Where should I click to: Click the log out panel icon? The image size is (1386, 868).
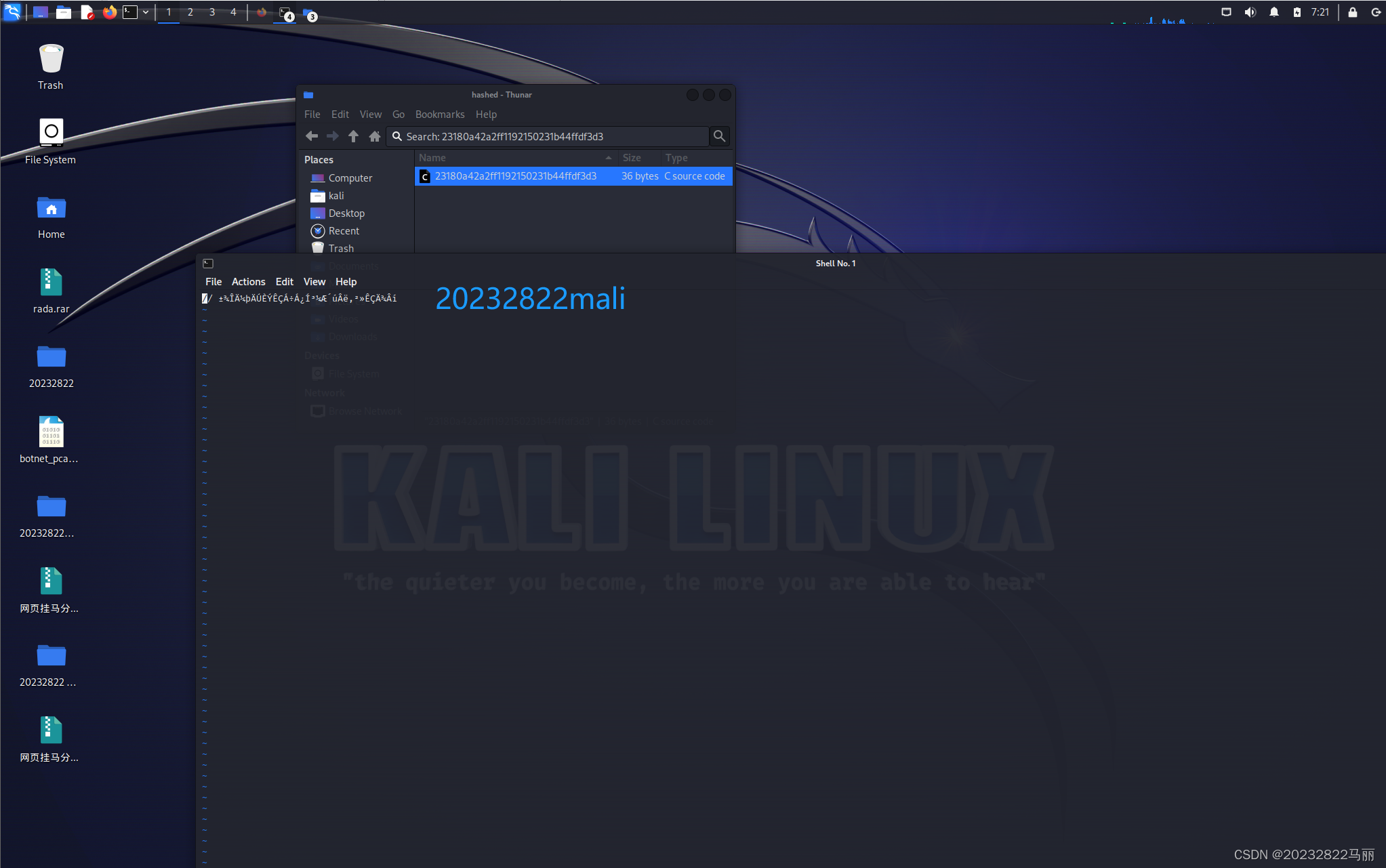tap(1376, 12)
